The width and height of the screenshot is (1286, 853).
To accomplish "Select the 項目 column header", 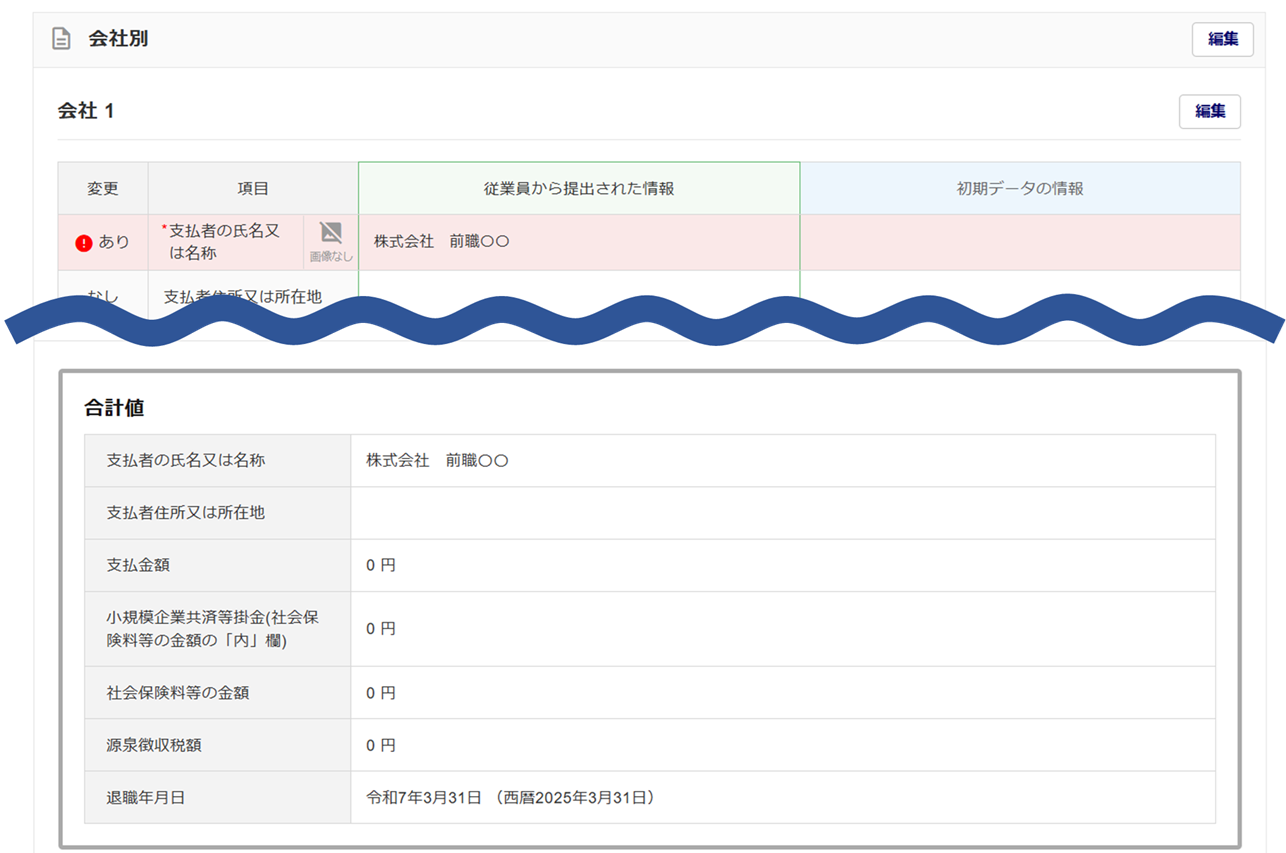I will [x=253, y=188].
